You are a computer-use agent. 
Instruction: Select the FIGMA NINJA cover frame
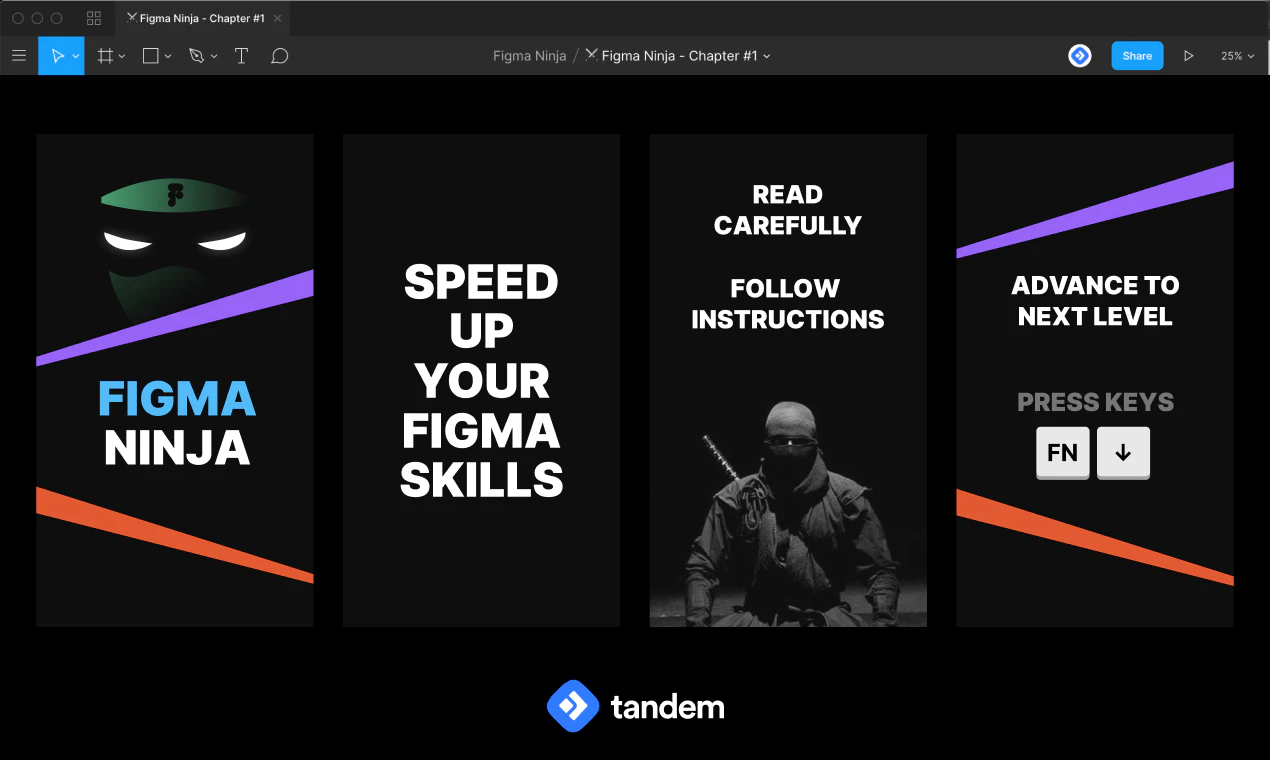[x=175, y=380]
